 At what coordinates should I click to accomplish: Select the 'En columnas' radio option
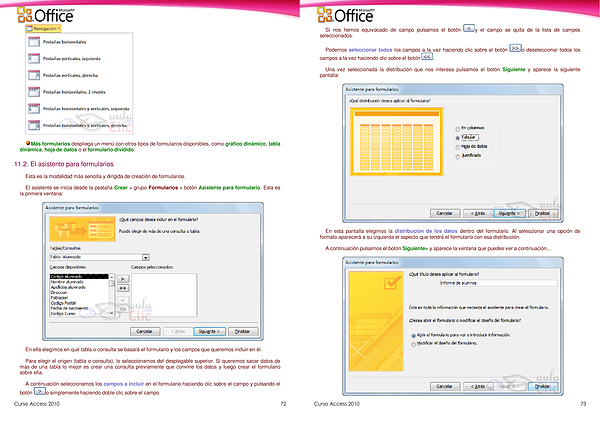pos(458,128)
